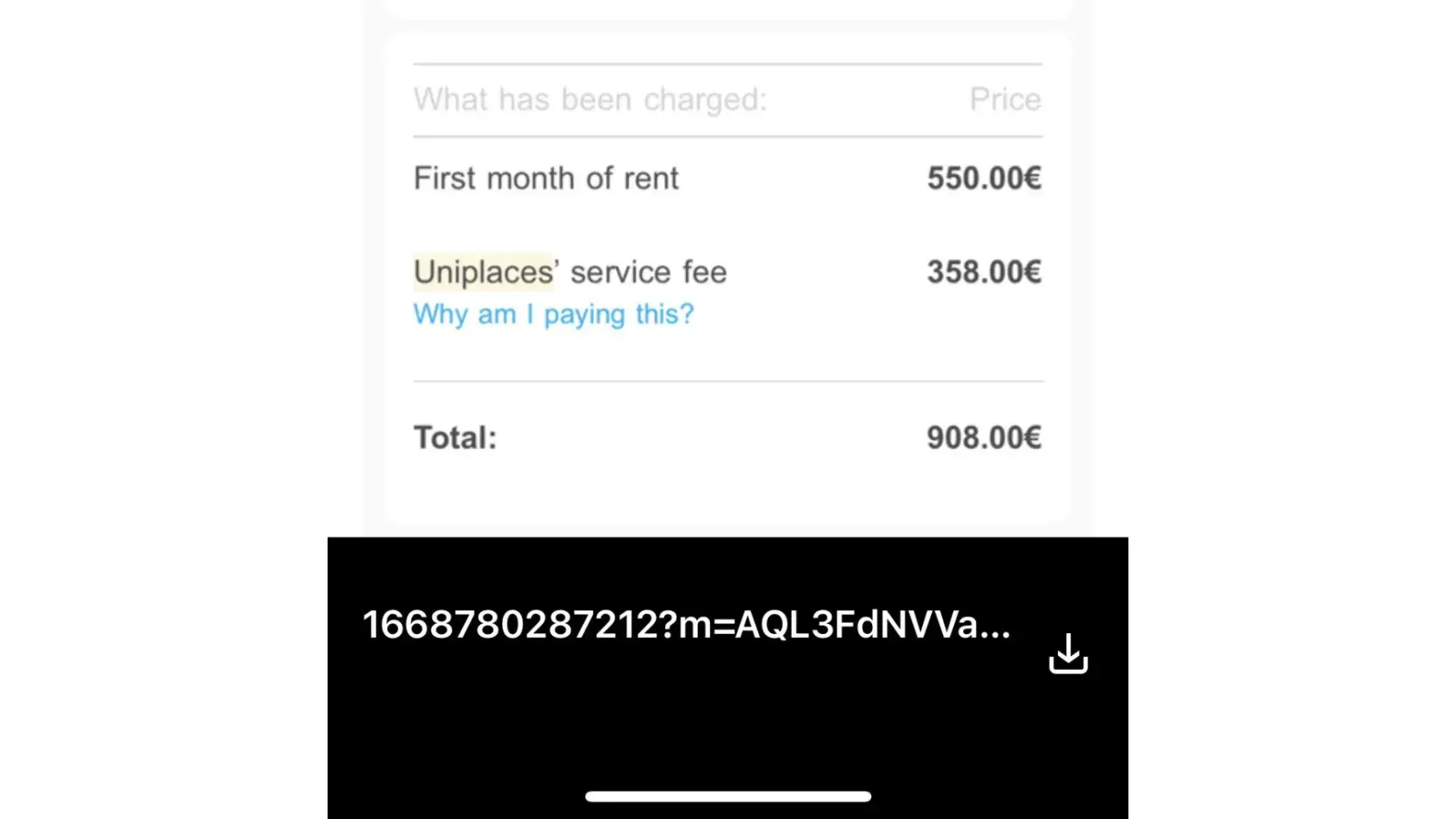Click the divider line above Total

pos(727,381)
